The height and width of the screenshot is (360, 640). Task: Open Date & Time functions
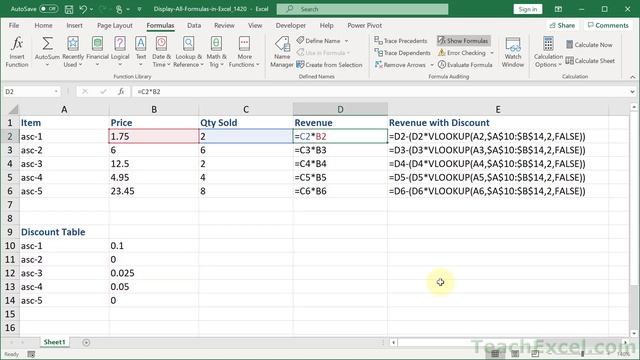click(162, 52)
